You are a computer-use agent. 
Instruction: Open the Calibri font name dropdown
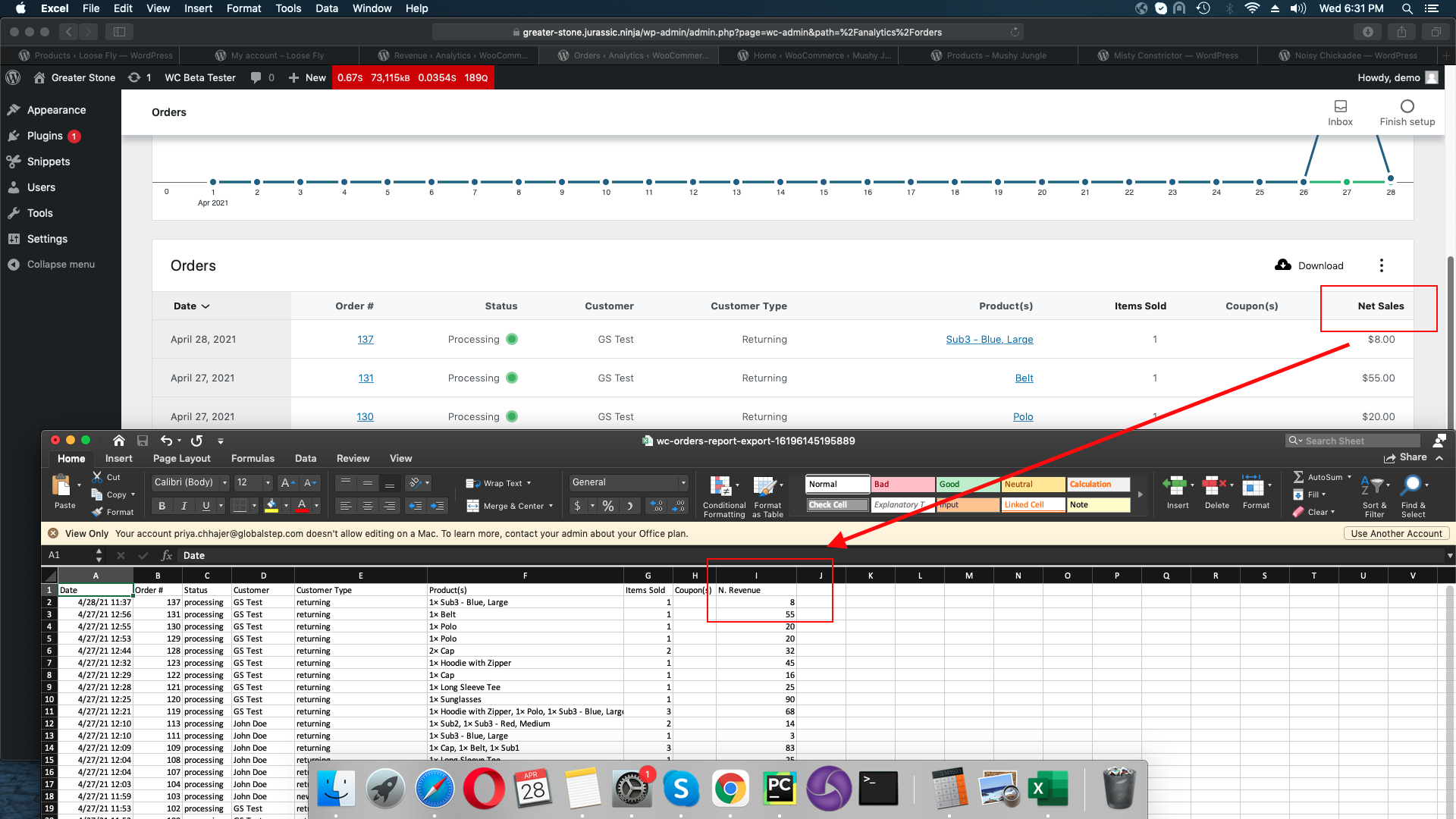(224, 482)
